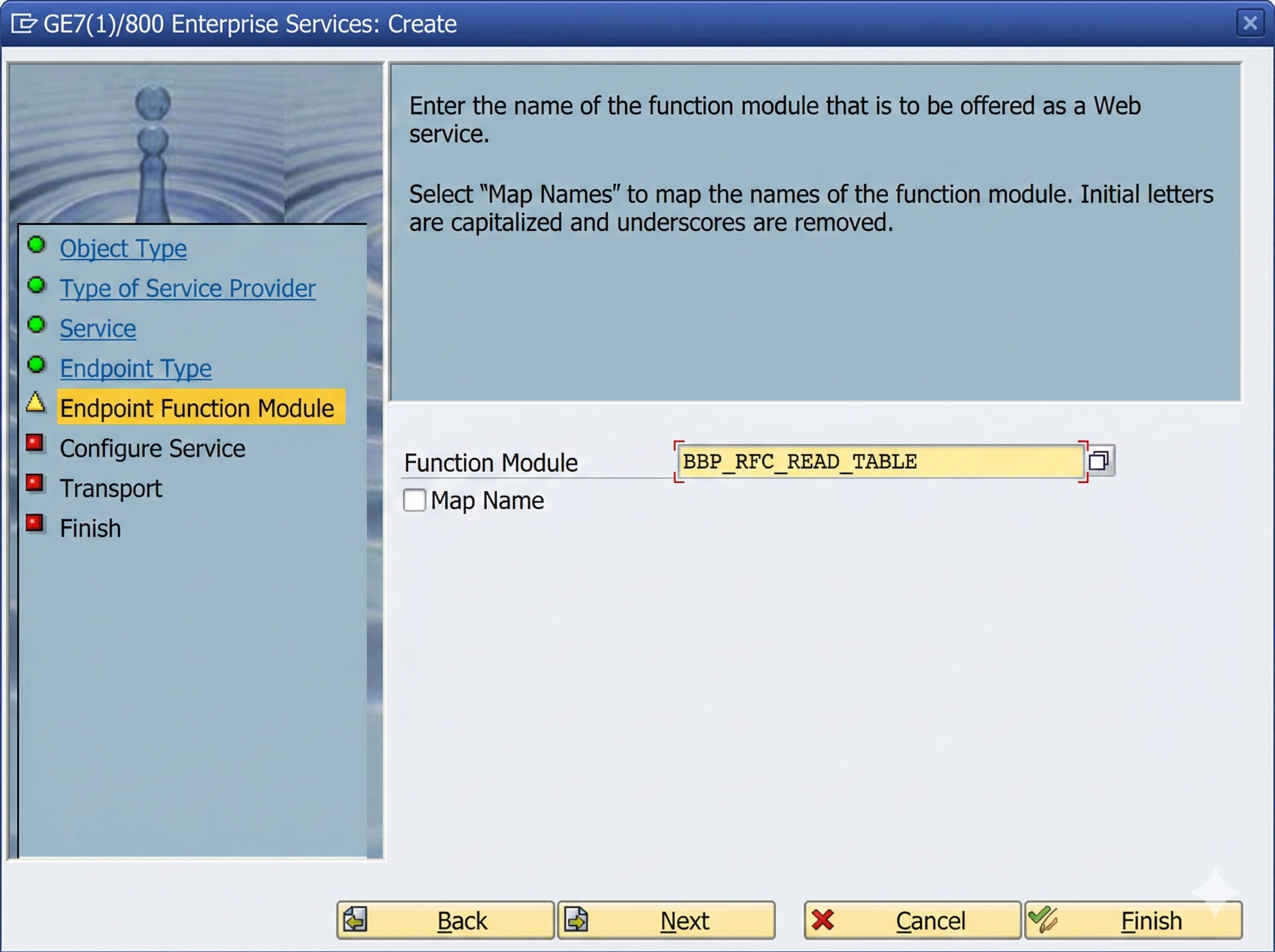Click into the Function Module input field
The height and width of the screenshot is (952, 1275).
[879, 462]
